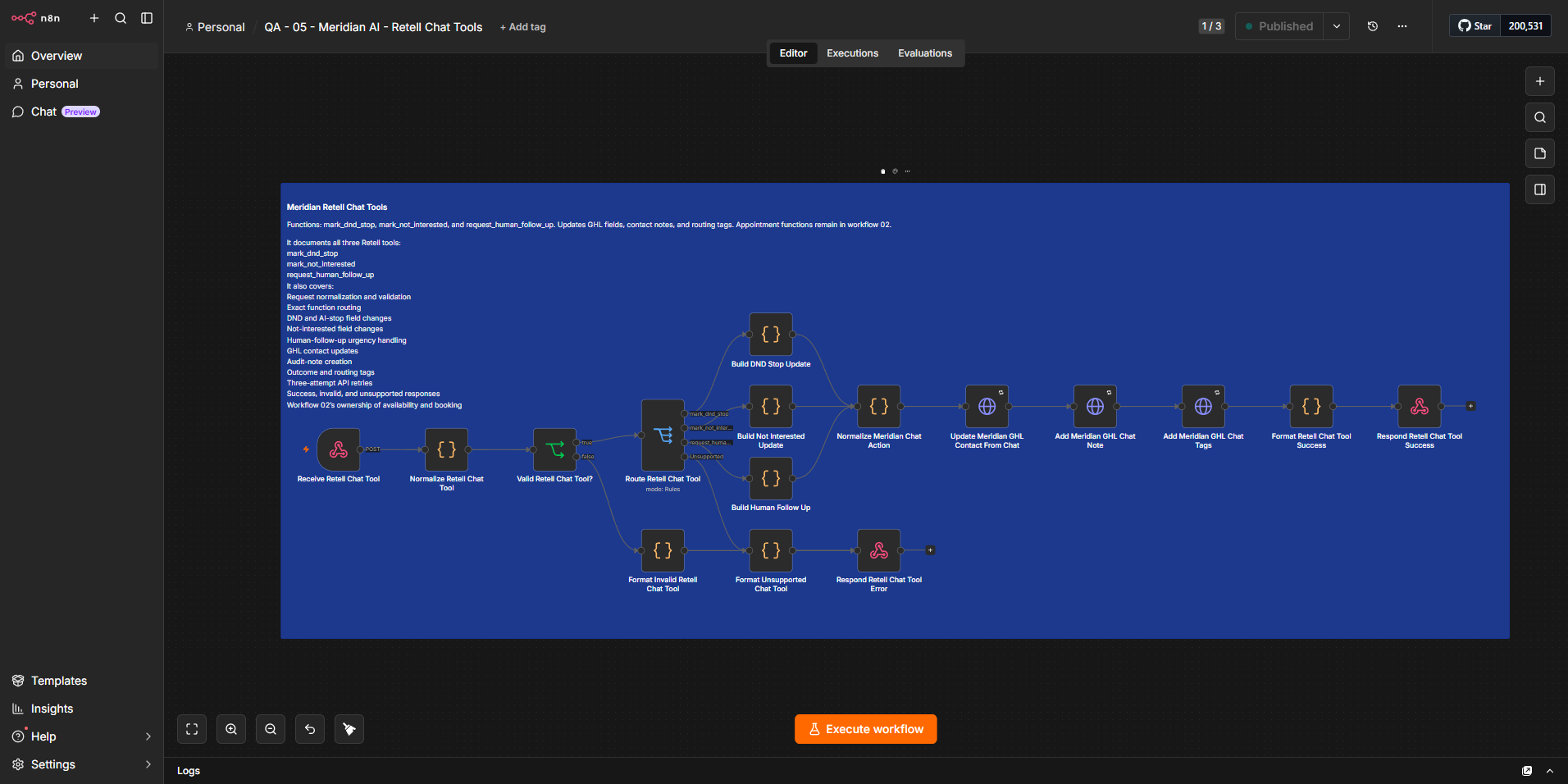Select the Add Meridian GHL Chat Note node

(x=1095, y=406)
